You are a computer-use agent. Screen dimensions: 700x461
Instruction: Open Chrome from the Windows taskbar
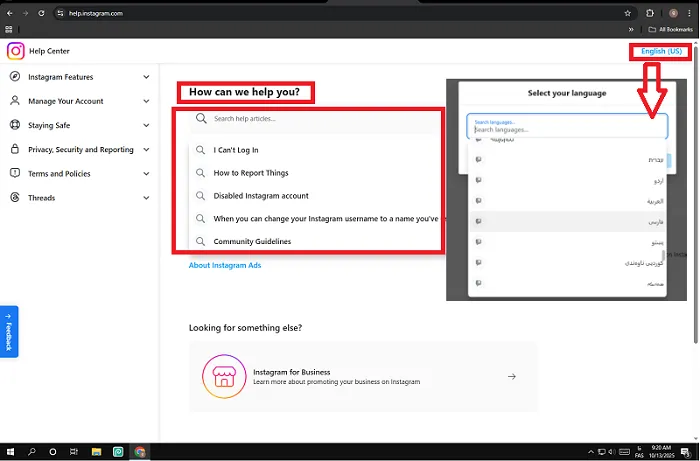click(140, 452)
